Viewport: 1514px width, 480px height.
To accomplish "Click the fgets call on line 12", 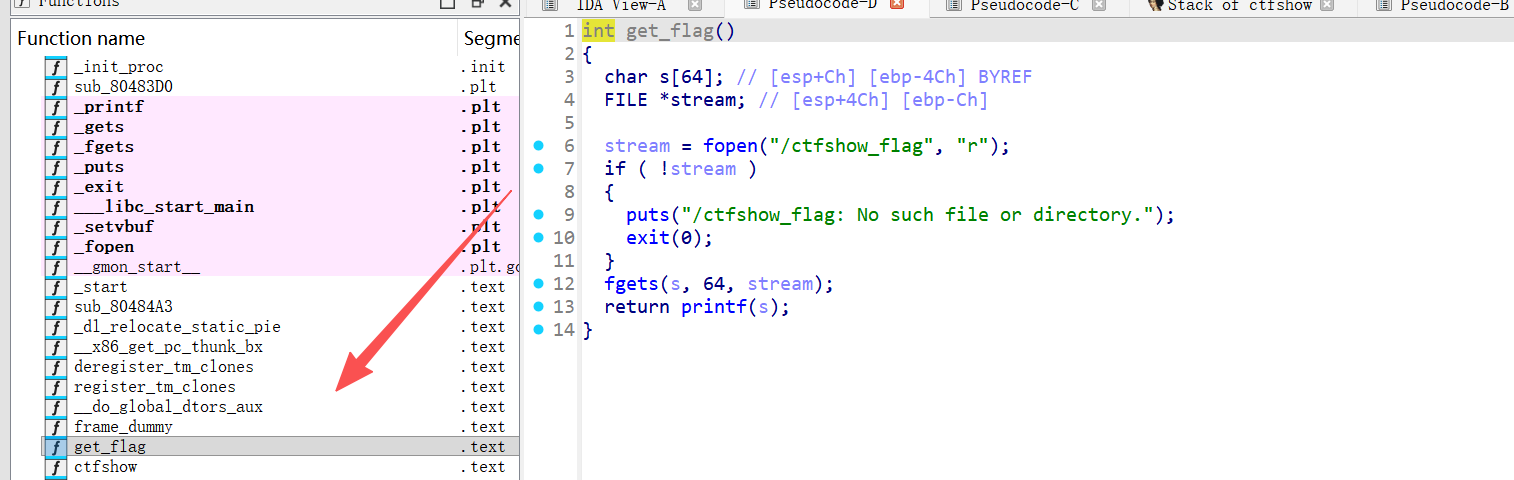I will coord(632,284).
